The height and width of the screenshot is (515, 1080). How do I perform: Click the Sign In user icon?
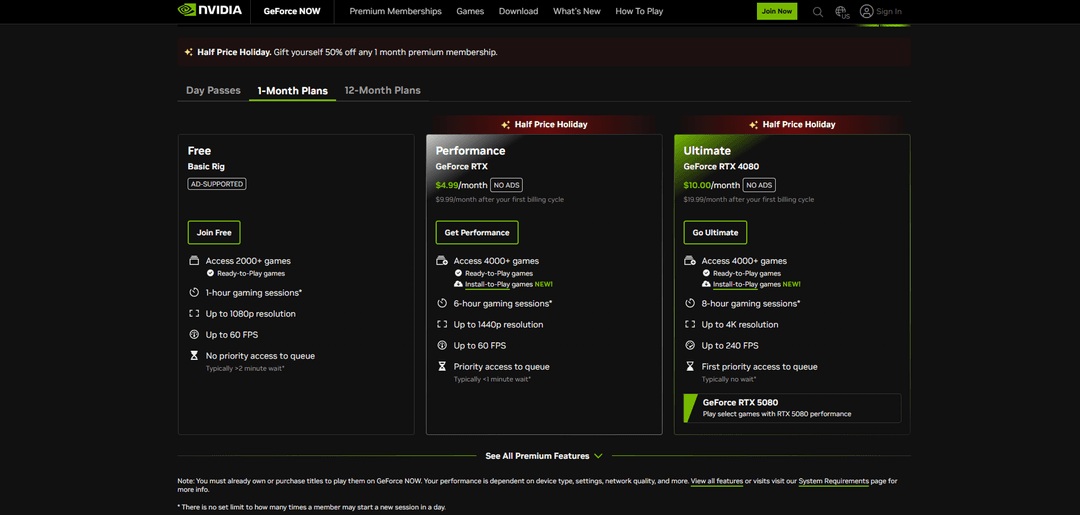coord(867,12)
